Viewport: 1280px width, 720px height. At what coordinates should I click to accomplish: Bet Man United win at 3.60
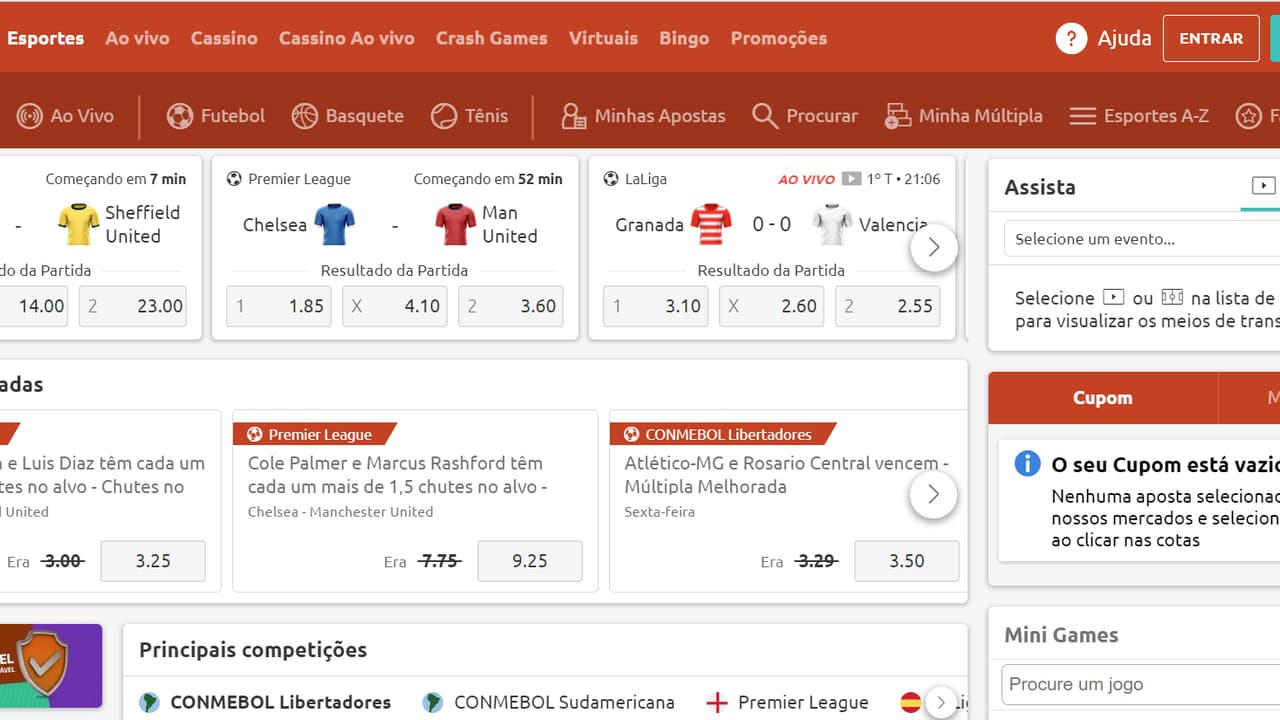coord(511,306)
